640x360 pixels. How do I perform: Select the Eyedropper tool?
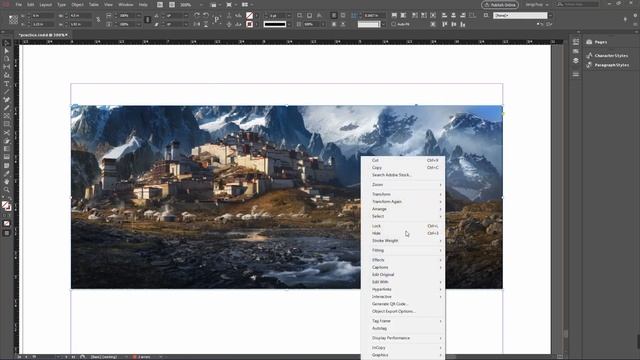pos(7,173)
